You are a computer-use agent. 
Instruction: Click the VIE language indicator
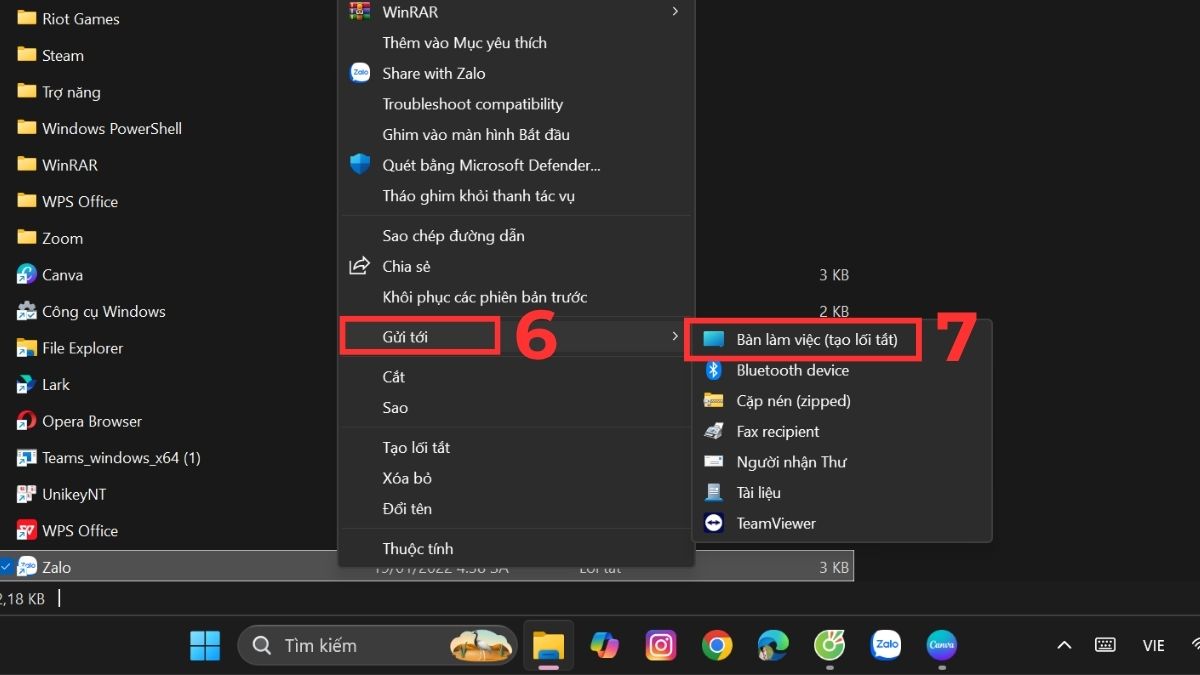[x=1153, y=645]
